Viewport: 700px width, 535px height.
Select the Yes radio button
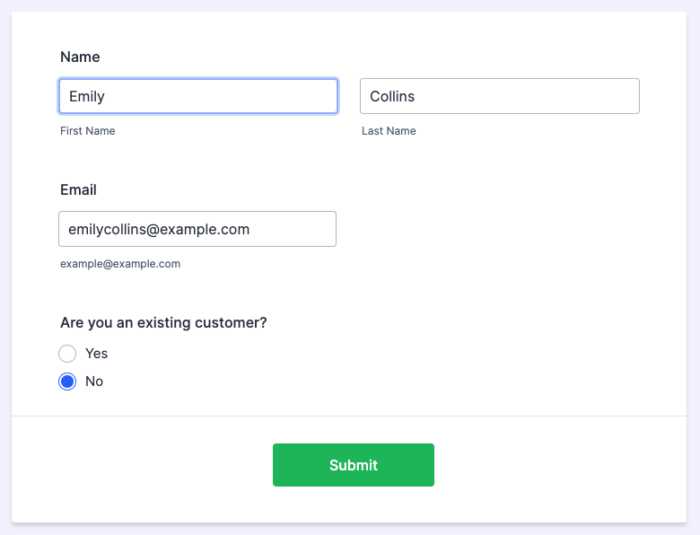coord(68,353)
